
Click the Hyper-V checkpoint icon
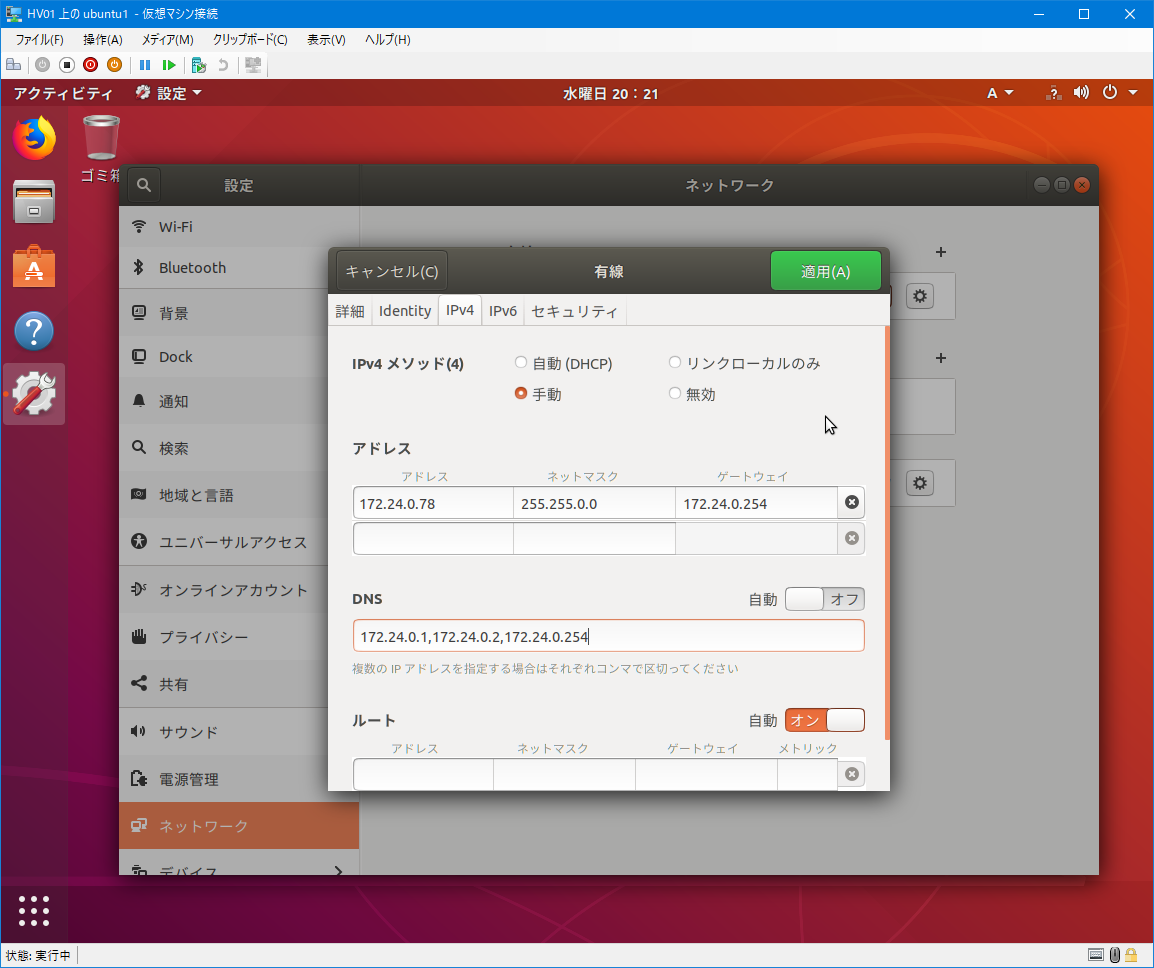coord(198,65)
